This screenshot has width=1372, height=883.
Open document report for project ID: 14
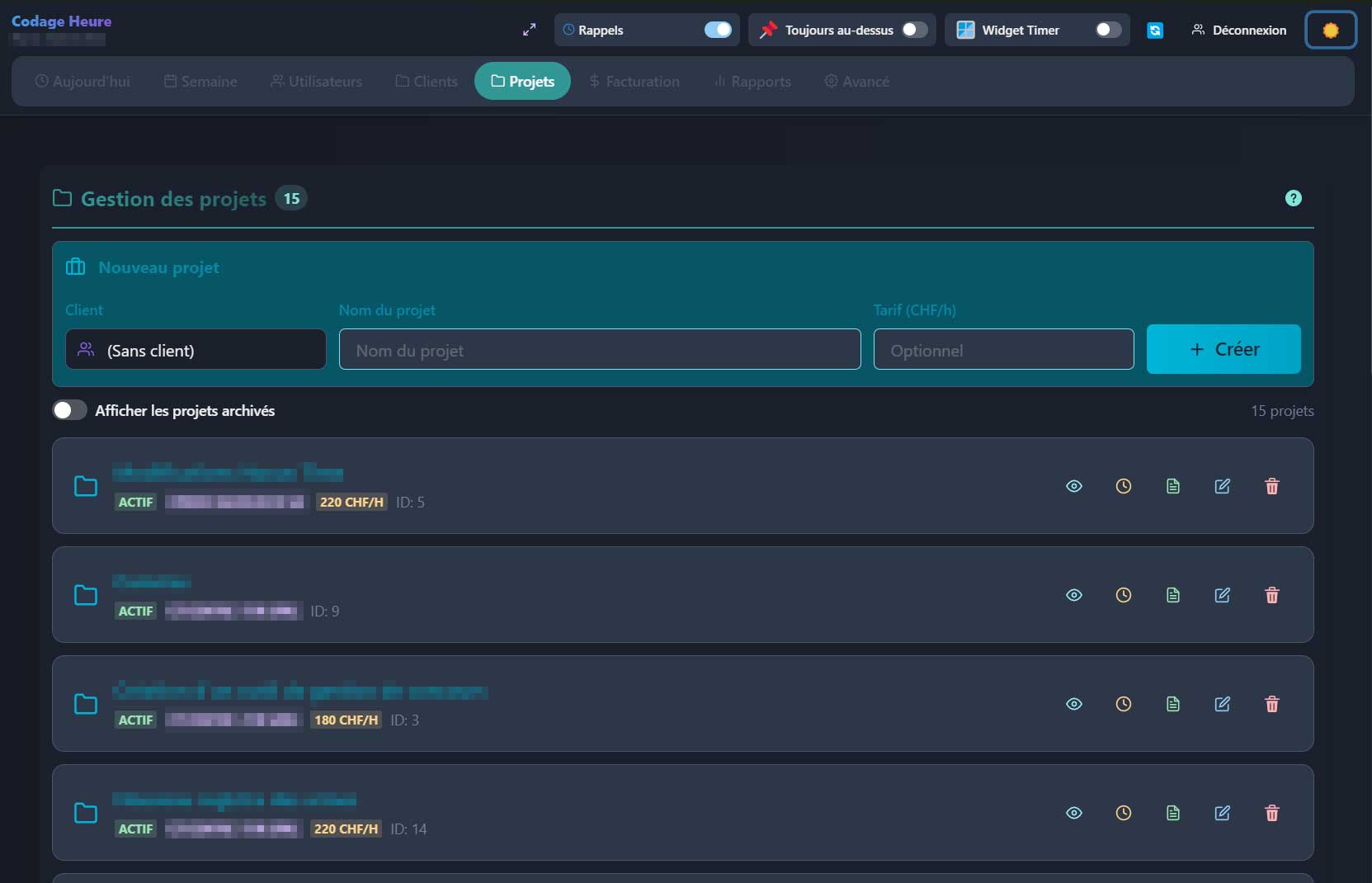click(1172, 814)
